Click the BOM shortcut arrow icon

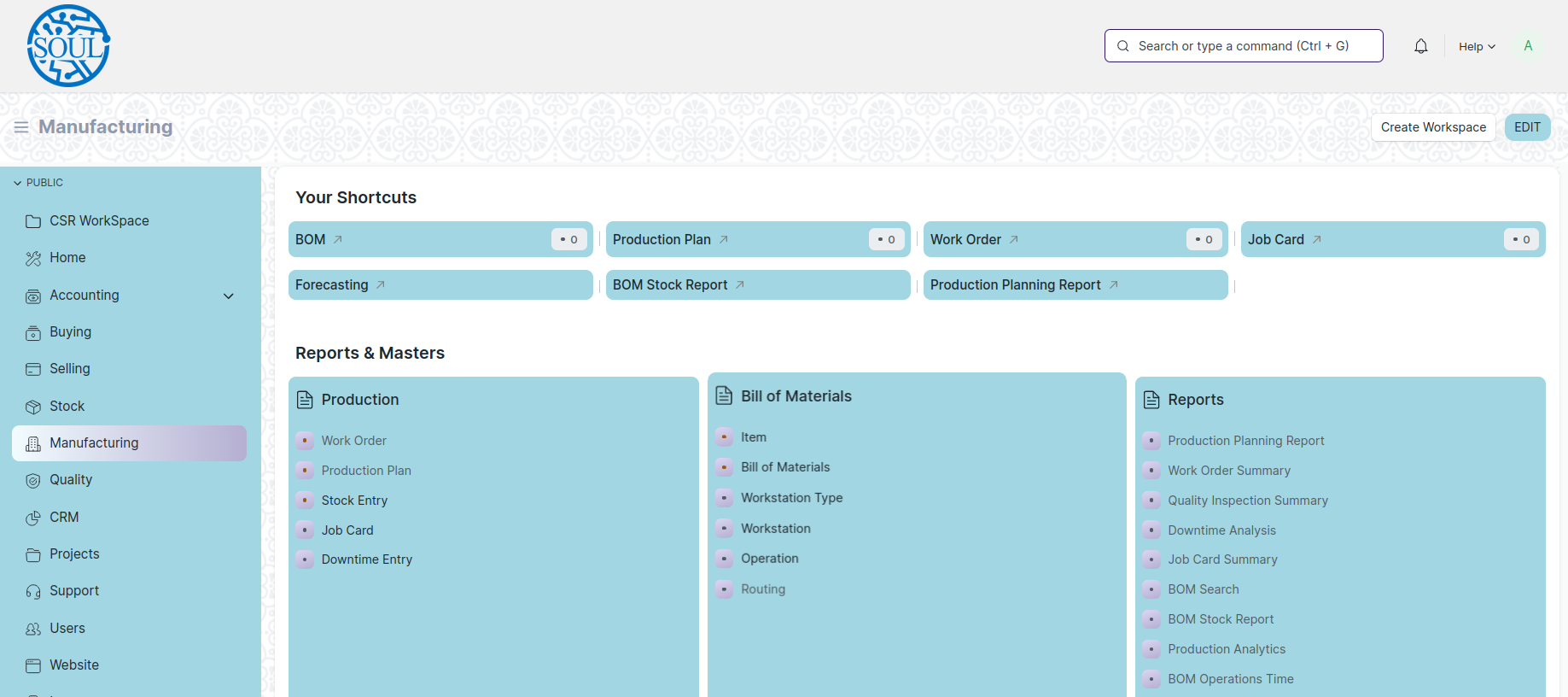[x=338, y=240]
